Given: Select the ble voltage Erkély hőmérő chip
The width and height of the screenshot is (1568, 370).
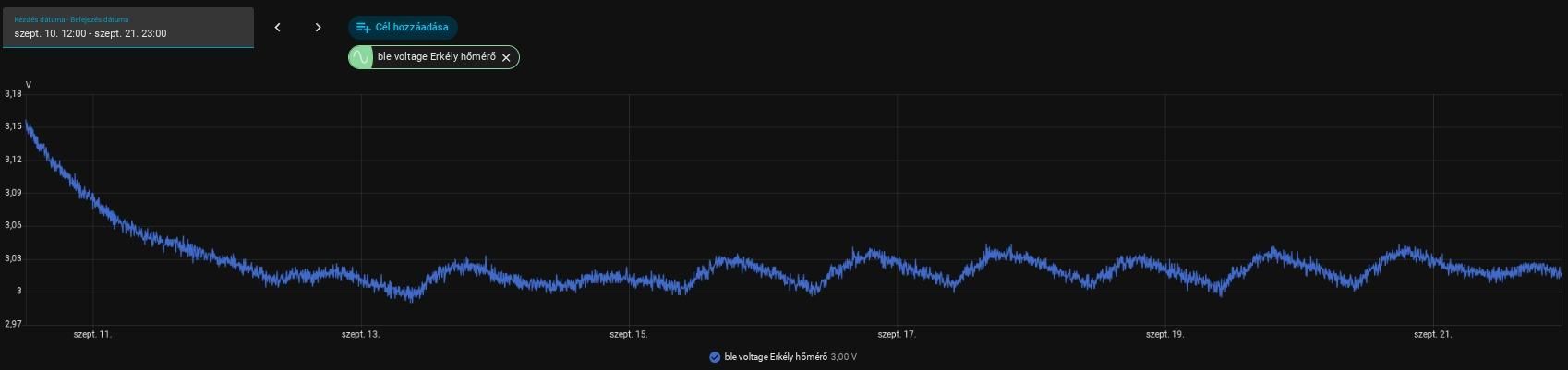Looking at the screenshot, I should click(434, 57).
